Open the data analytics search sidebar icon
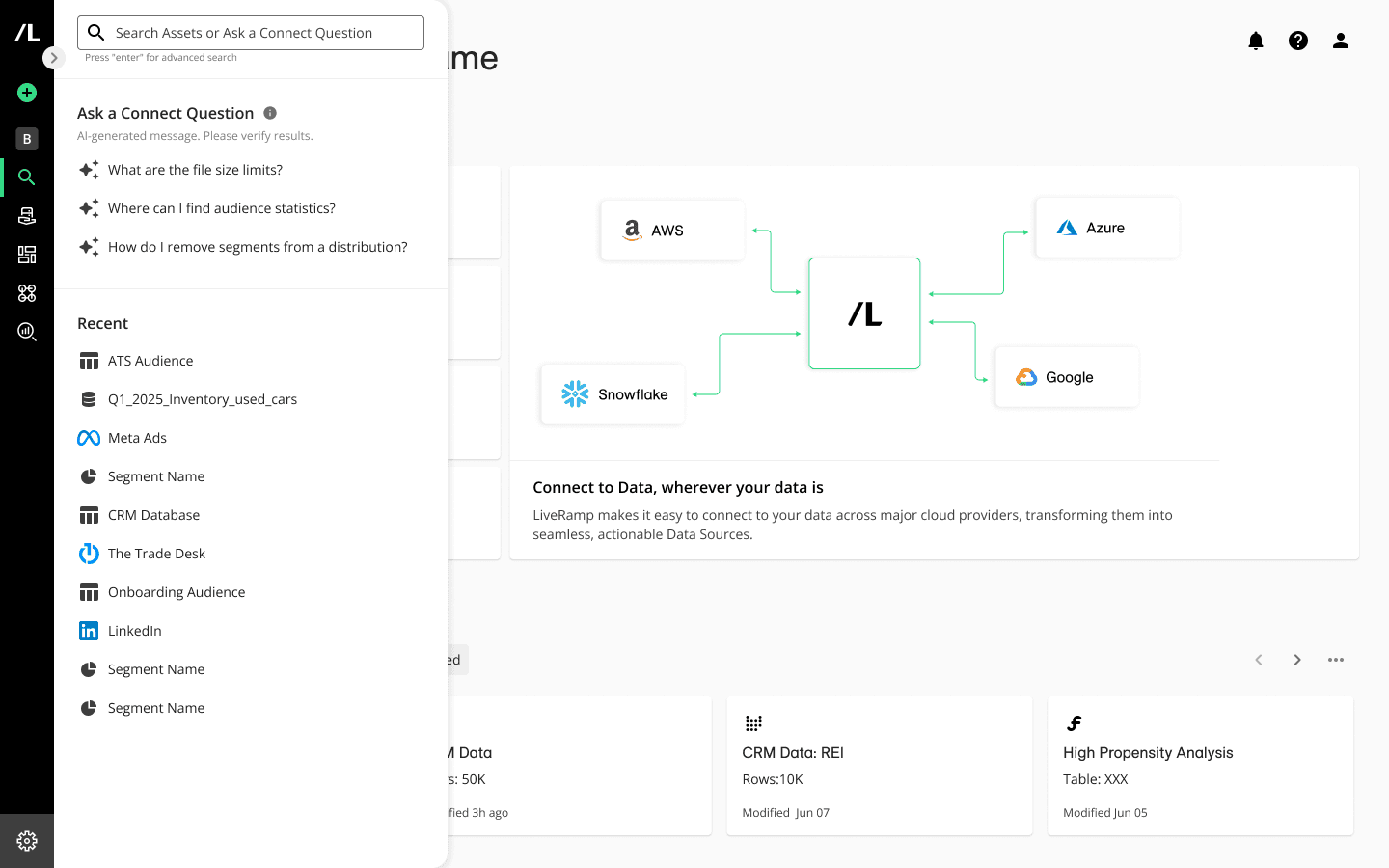The height and width of the screenshot is (868, 1389). (27, 332)
